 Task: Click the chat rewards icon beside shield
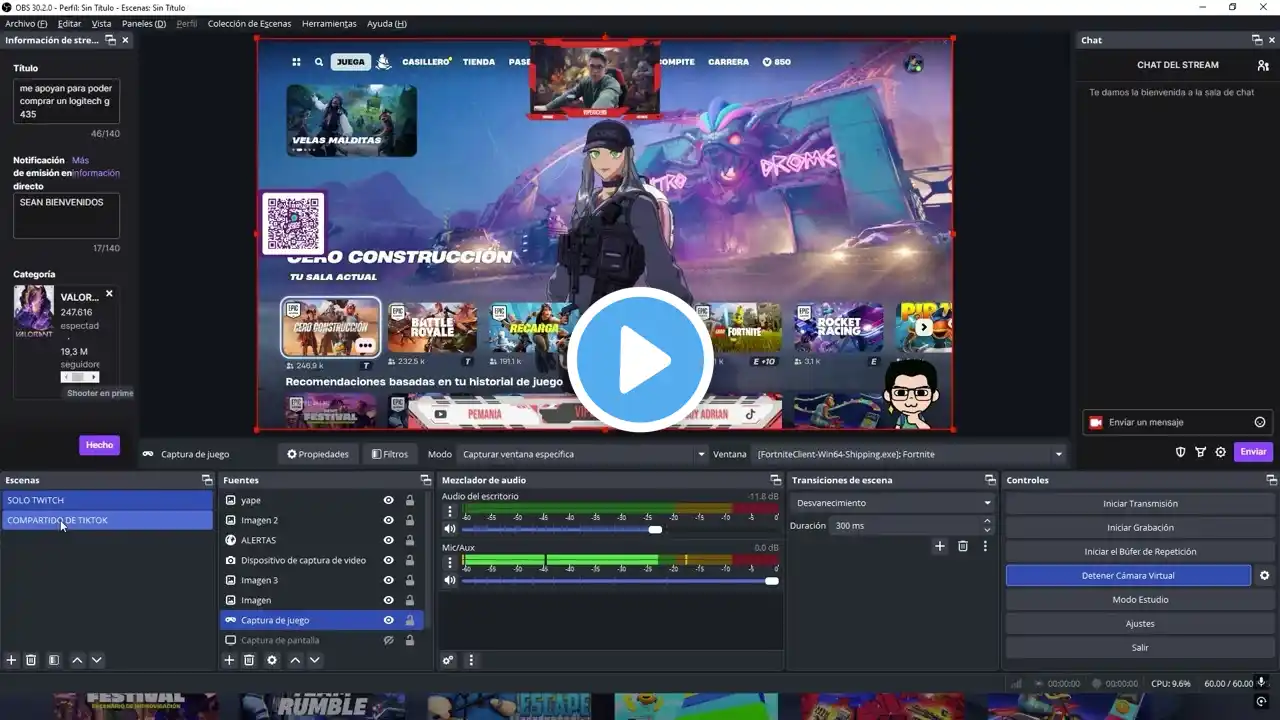pos(1200,452)
